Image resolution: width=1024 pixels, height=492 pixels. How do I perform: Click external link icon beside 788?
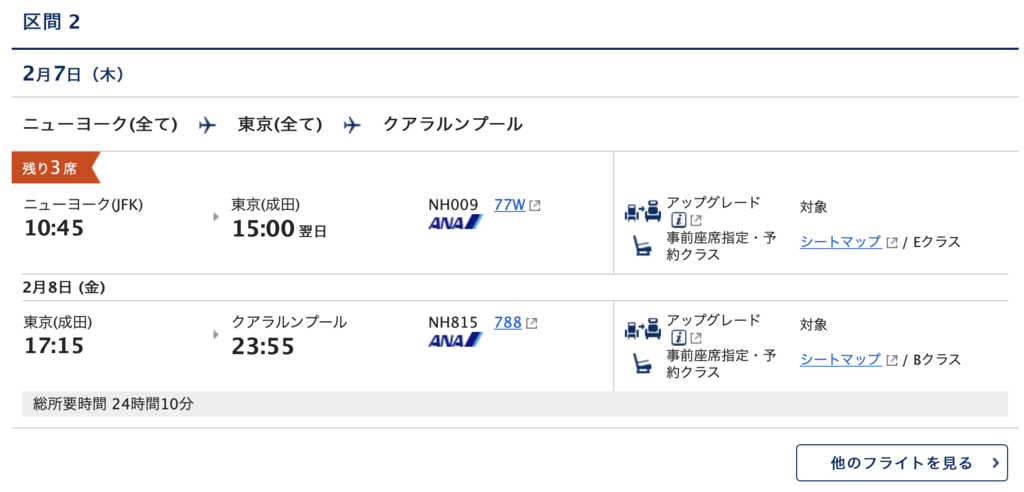532,323
